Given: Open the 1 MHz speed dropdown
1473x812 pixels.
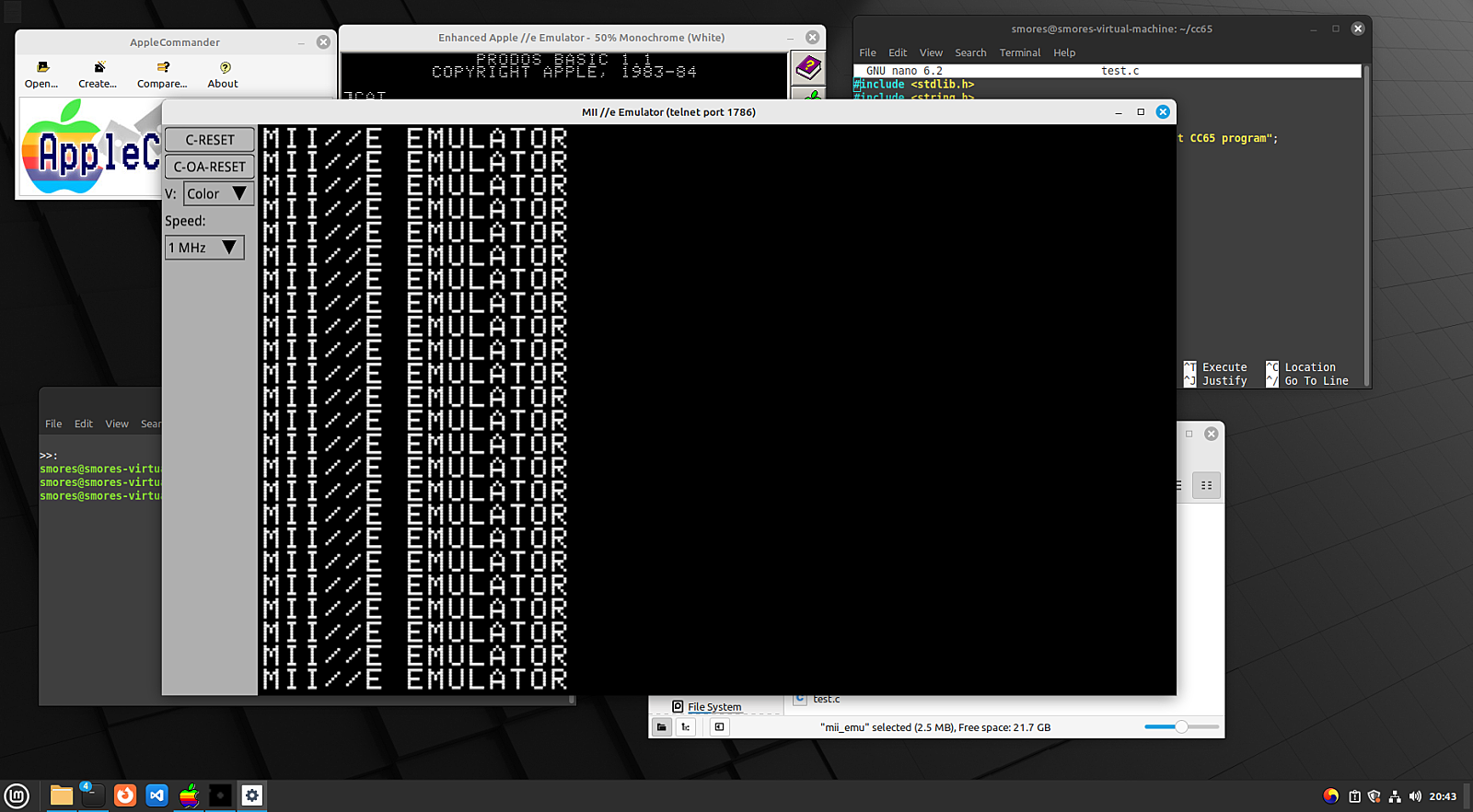Looking at the screenshot, I should (x=204, y=248).
